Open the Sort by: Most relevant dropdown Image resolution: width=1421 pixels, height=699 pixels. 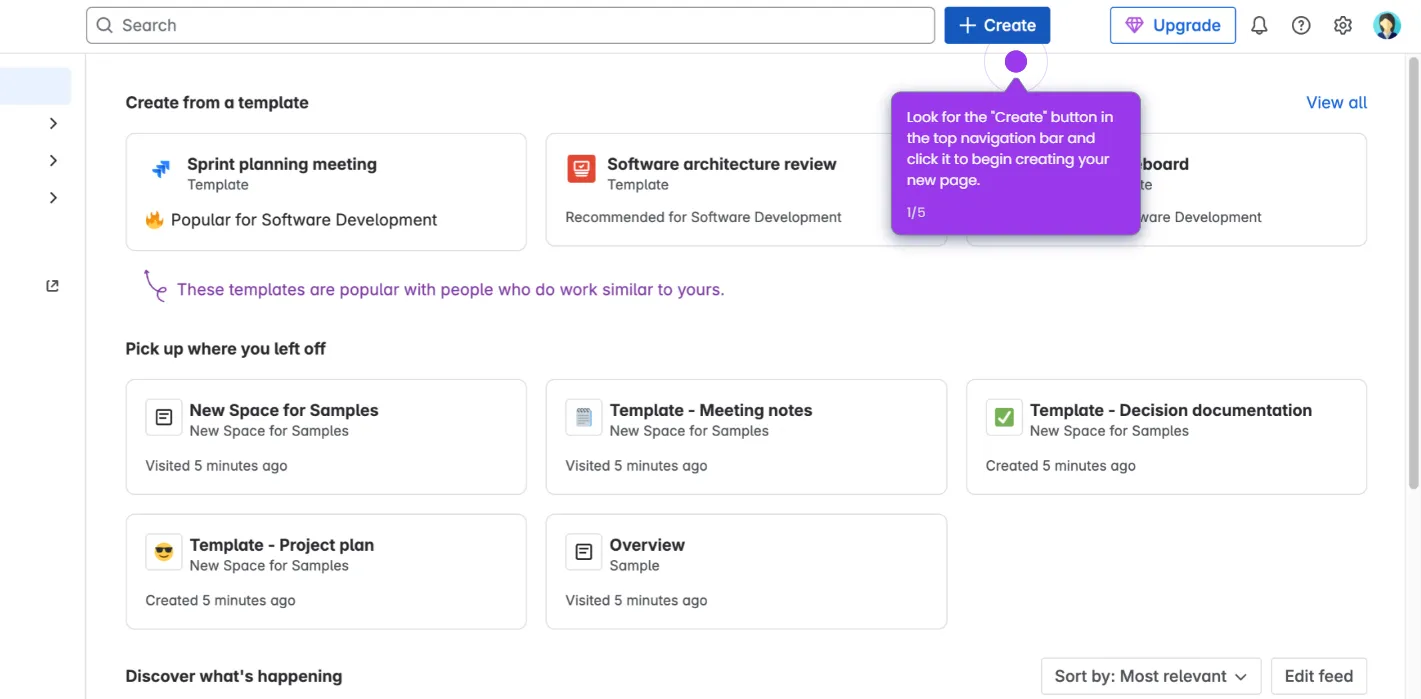(x=1150, y=677)
